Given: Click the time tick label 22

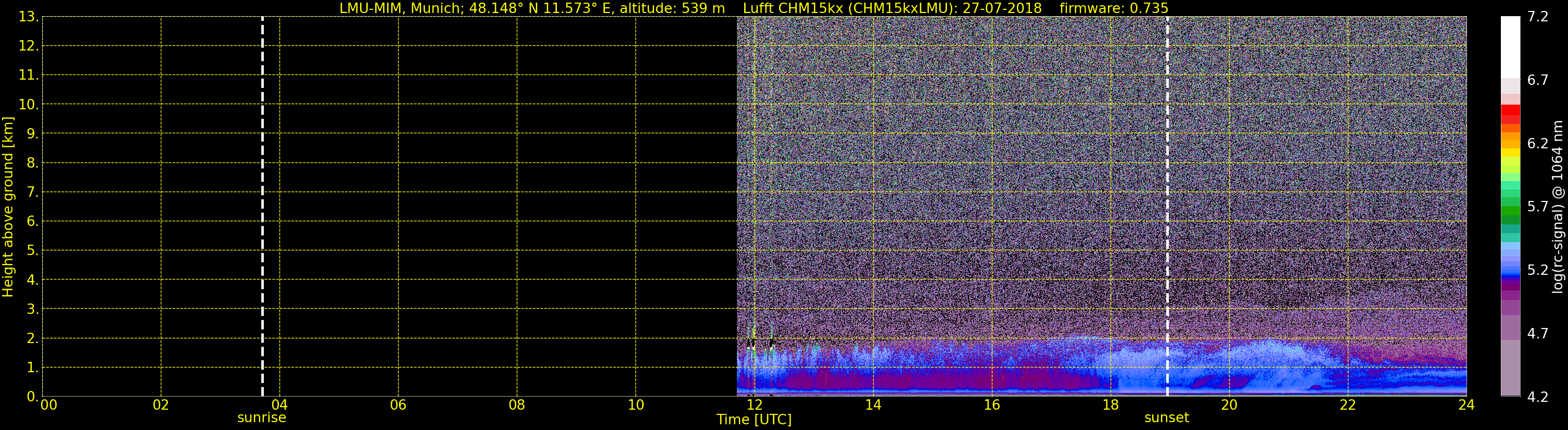Looking at the screenshot, I should [x=1348, y=405].
